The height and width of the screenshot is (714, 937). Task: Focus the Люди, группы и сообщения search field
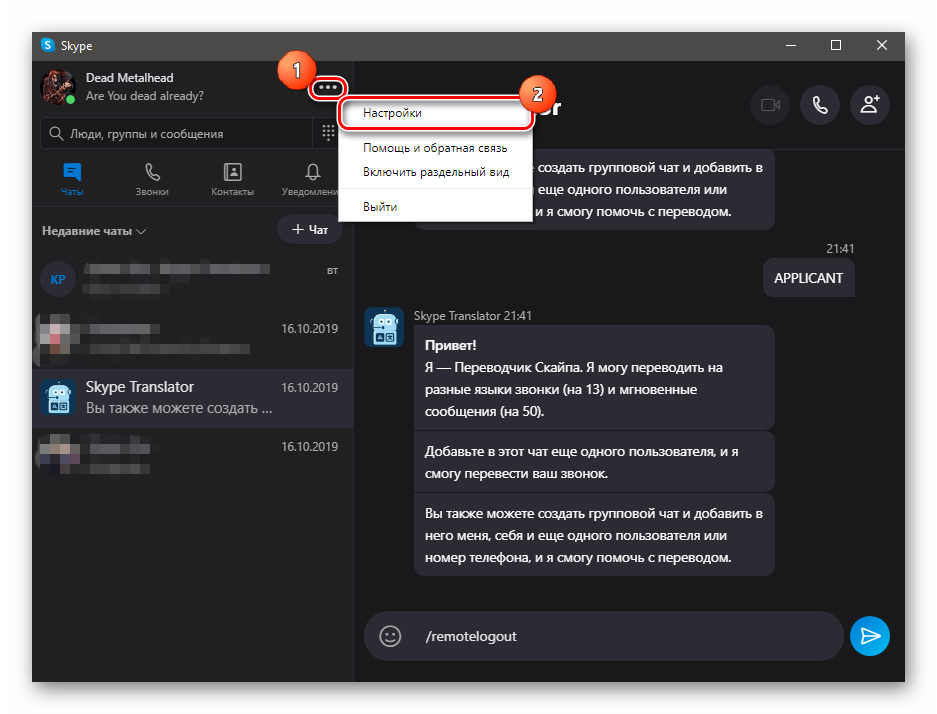(176, 133)
